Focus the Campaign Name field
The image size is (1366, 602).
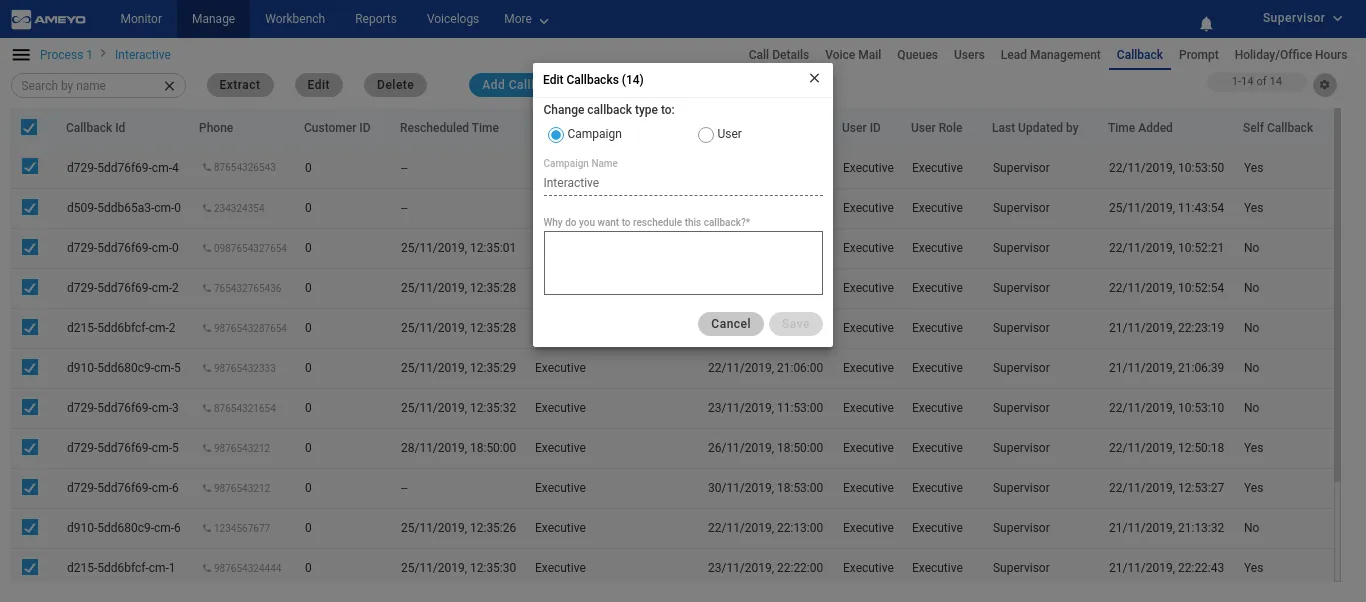683,183
